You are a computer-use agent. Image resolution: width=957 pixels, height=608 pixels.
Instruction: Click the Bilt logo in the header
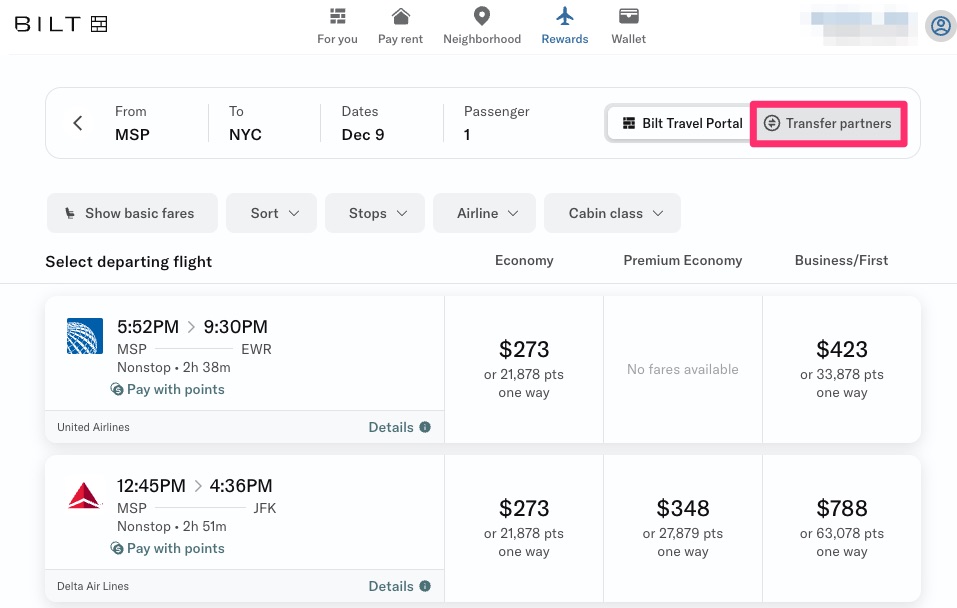tap(61, 24)
